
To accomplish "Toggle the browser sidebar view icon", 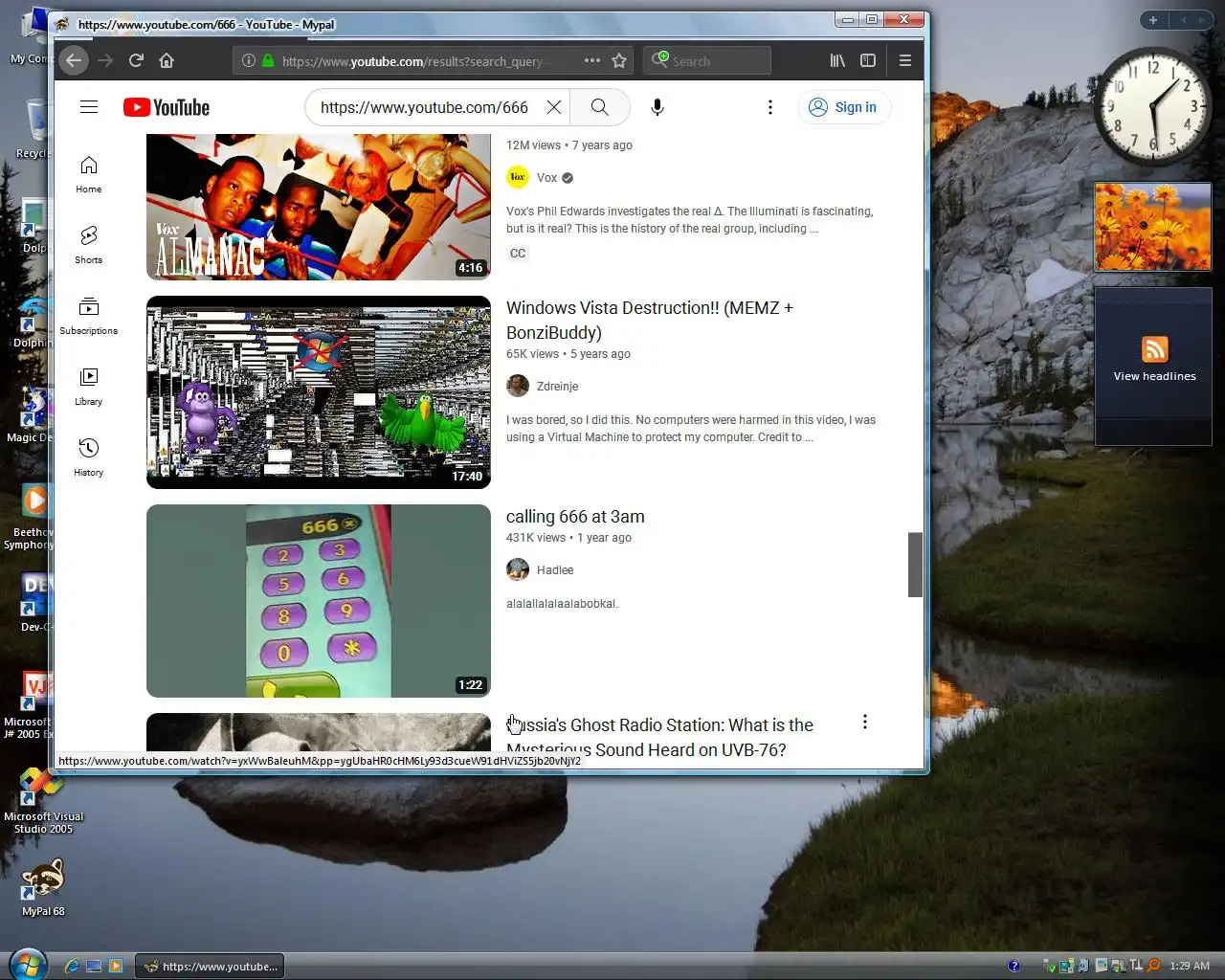I will point(868,60).
